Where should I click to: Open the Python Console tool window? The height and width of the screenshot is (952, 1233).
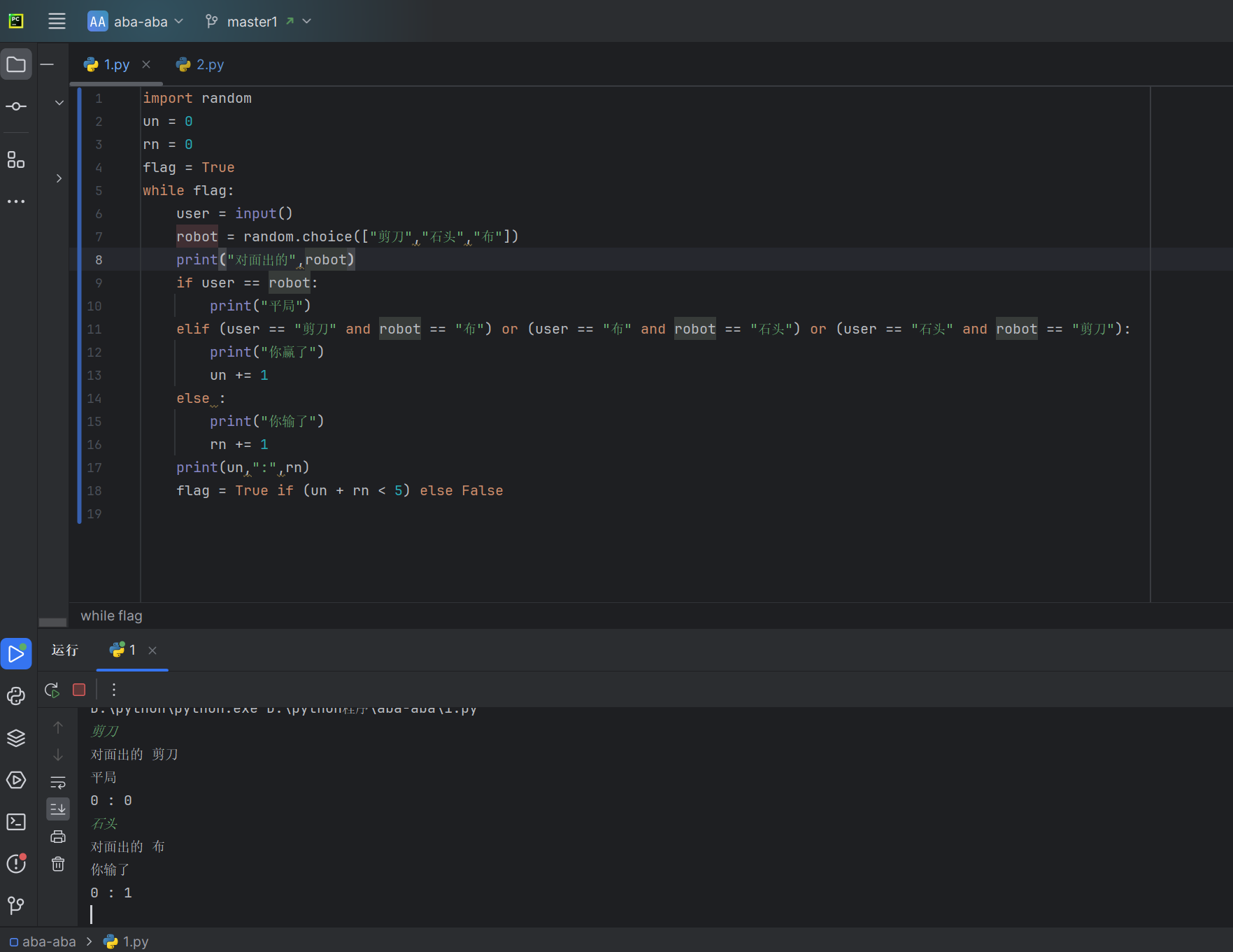coord(16,696)
